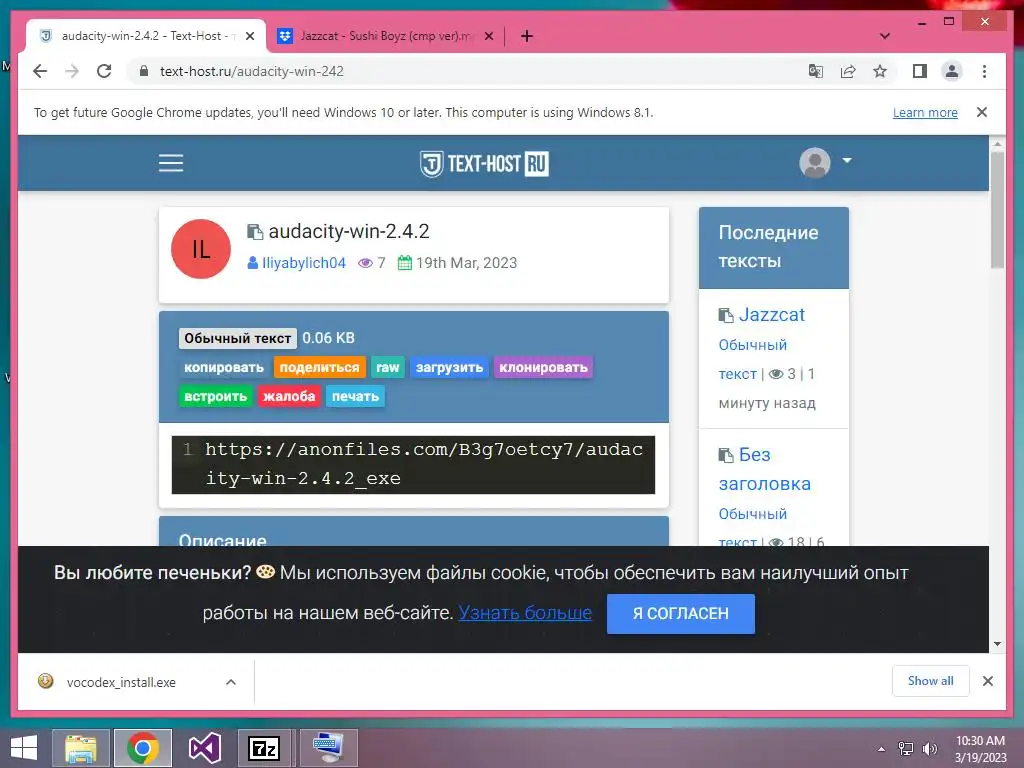Screen dimensions: 1024x768
Task: Click the lock icon in address bar
Action: [x=144, y=71]
